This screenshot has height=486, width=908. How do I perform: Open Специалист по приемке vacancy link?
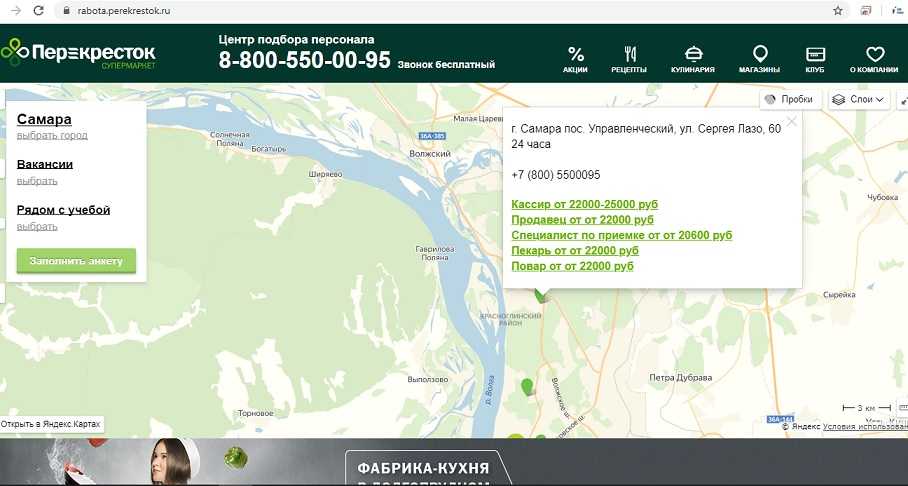coord(621,235)
